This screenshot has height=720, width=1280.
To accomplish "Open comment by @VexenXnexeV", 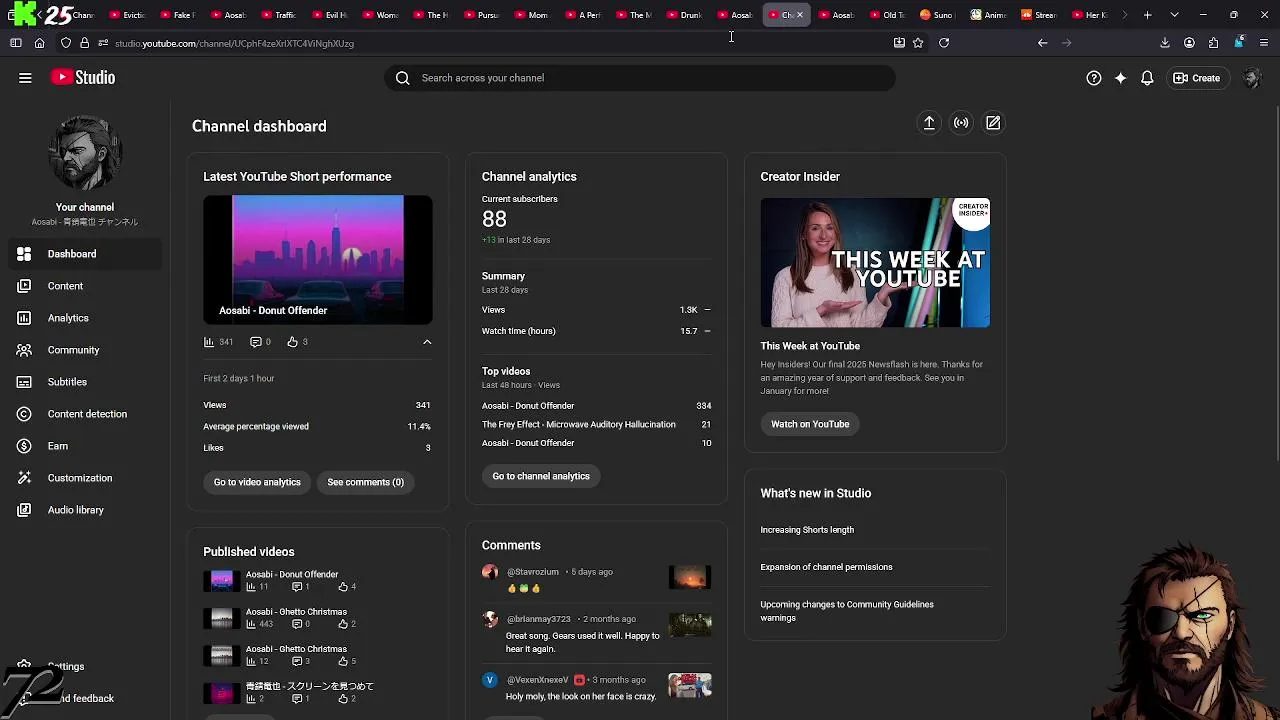I will click(x=596, y=688).
